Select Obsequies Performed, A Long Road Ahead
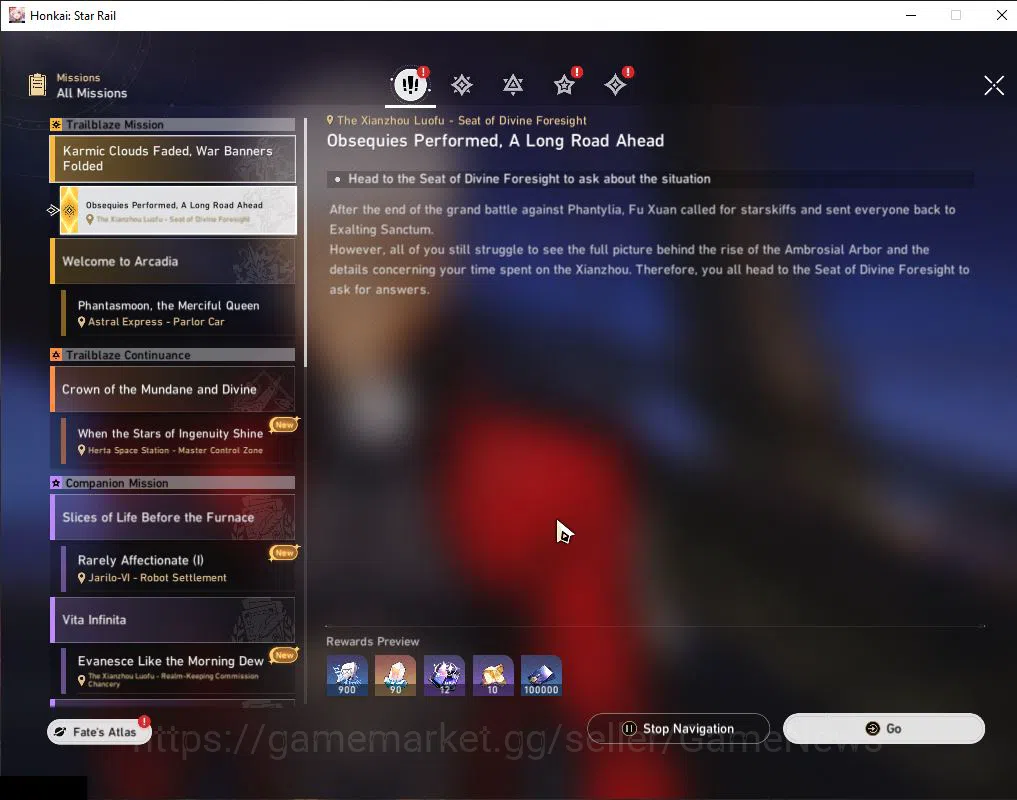Viewport: 1017px width, 800px height. click(x=178, y=210)
